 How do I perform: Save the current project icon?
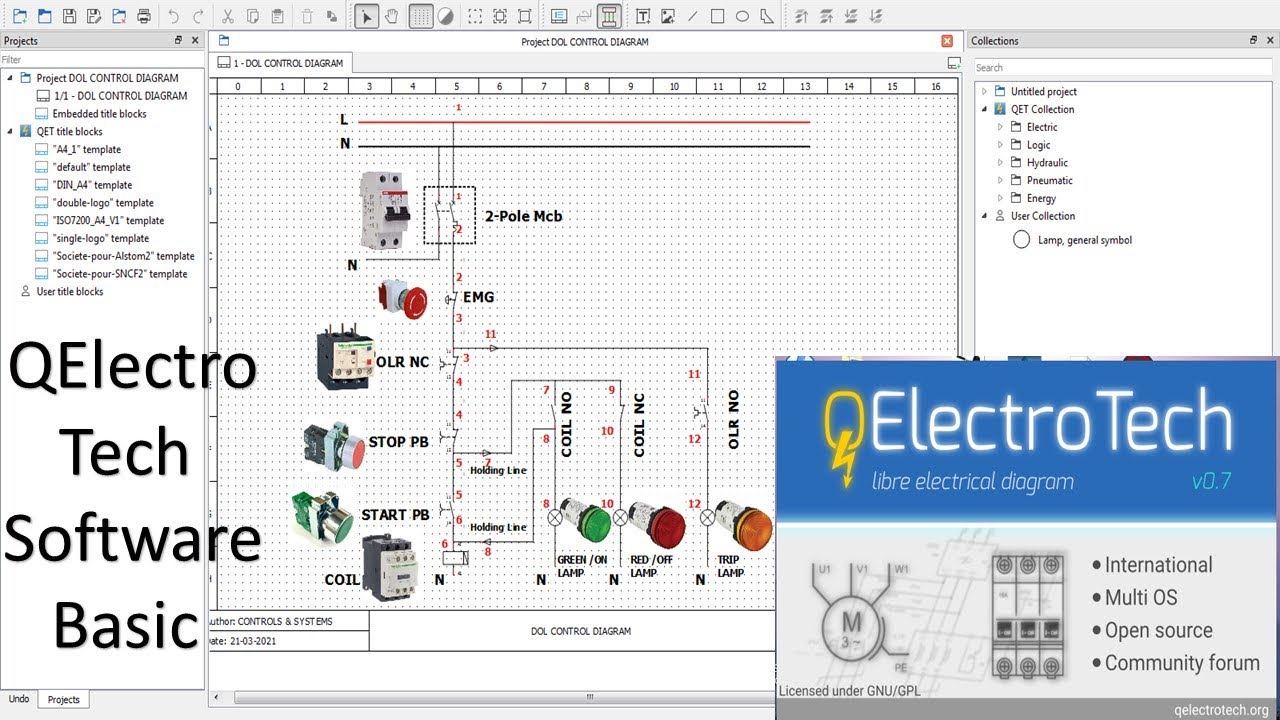(x=69, y=16)
